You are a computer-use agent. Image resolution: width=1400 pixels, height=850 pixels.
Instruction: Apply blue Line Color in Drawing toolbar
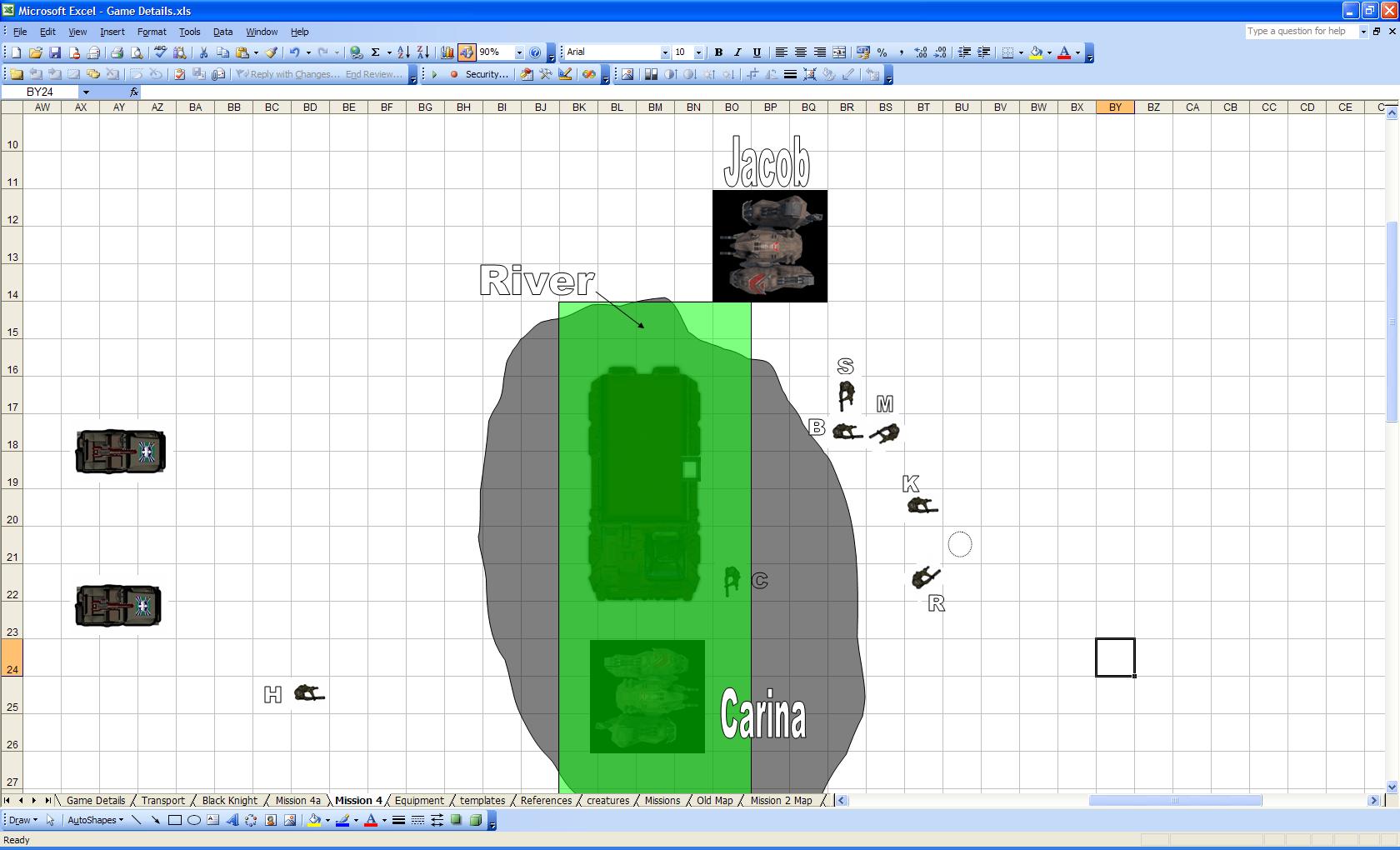click(342, 820)
